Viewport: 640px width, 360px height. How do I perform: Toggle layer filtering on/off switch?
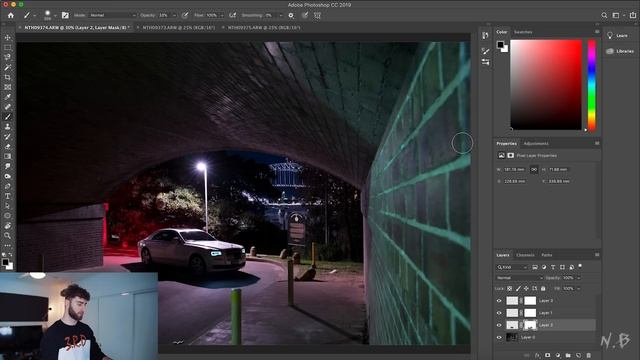tap(580, 267)
